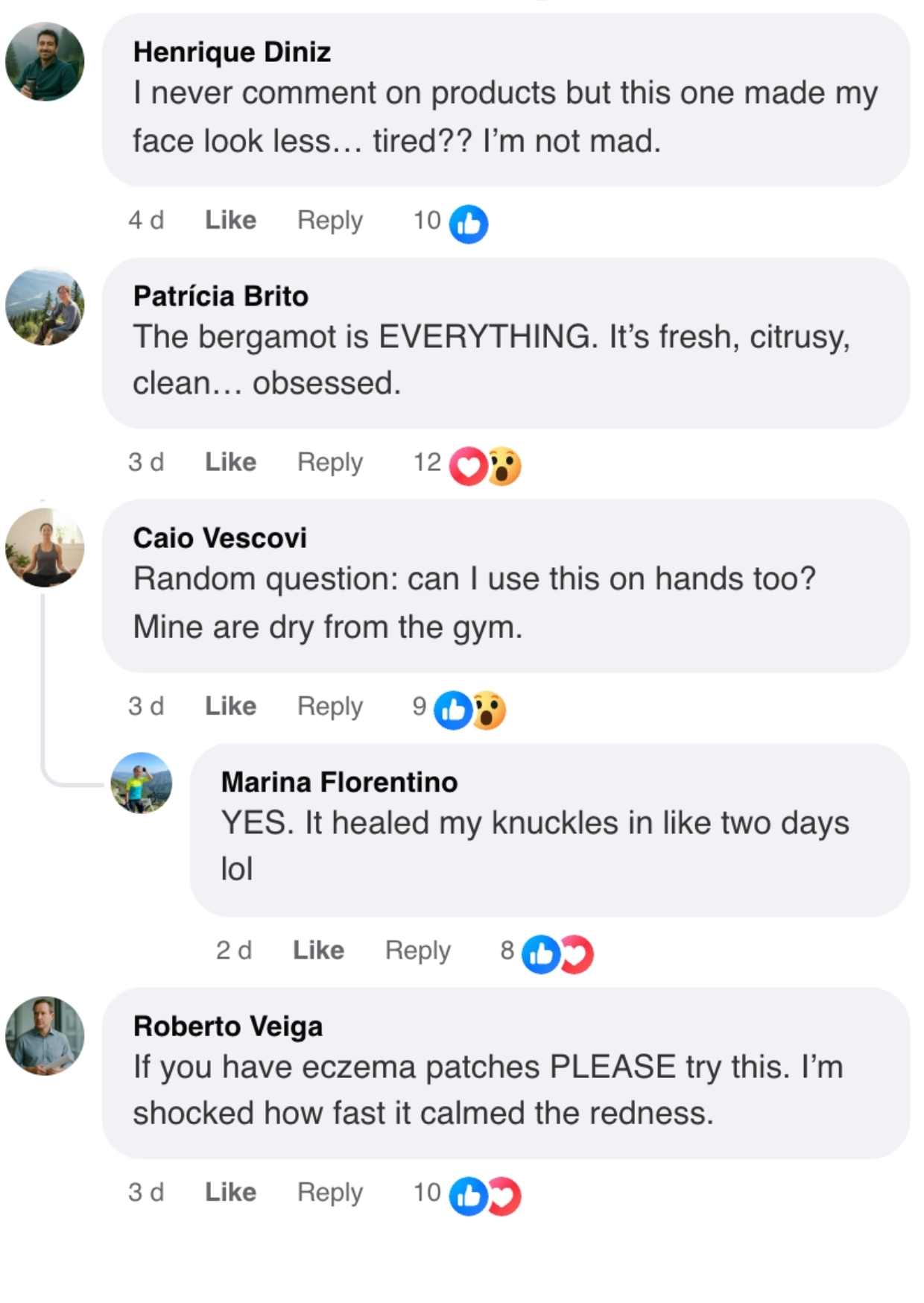924x1303 pixels.
Task: Like Henrique Diniz's comment
Action: pyautogui.click(x=230, y=220)
